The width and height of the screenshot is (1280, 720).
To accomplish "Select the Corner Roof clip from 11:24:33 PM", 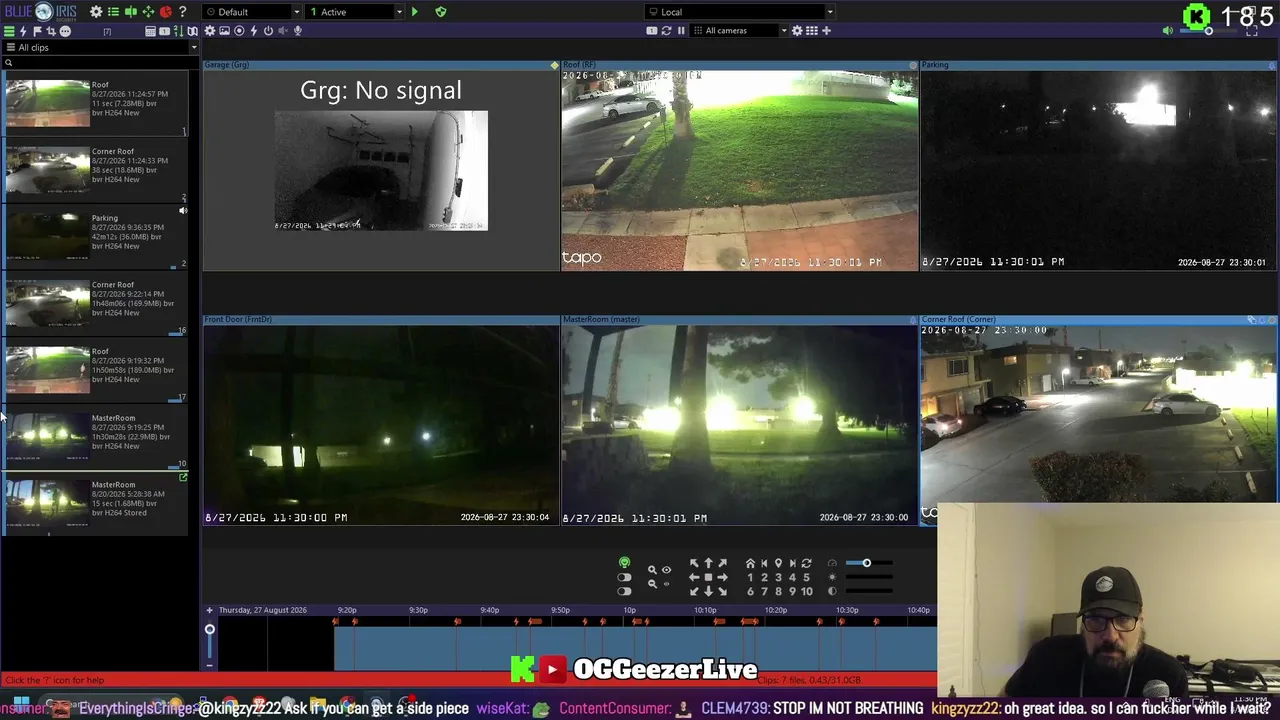I will point(95,169).
